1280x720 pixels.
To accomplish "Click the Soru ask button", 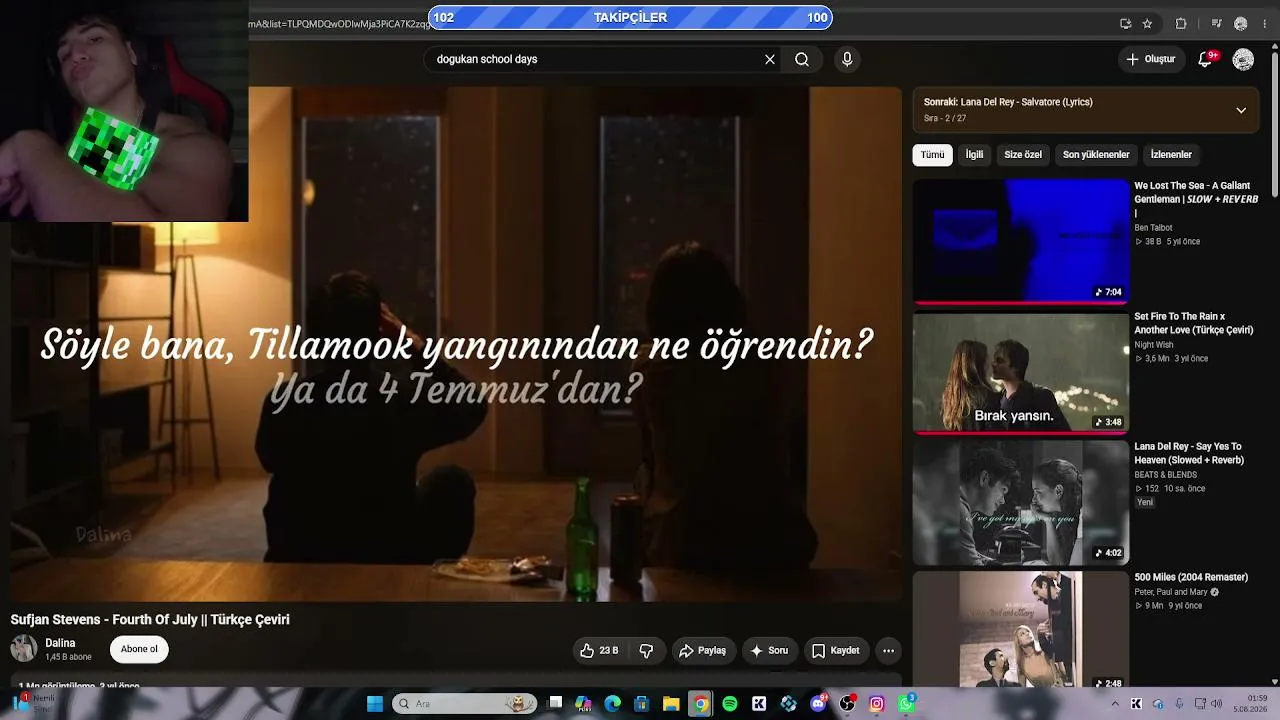I will 769,651.
